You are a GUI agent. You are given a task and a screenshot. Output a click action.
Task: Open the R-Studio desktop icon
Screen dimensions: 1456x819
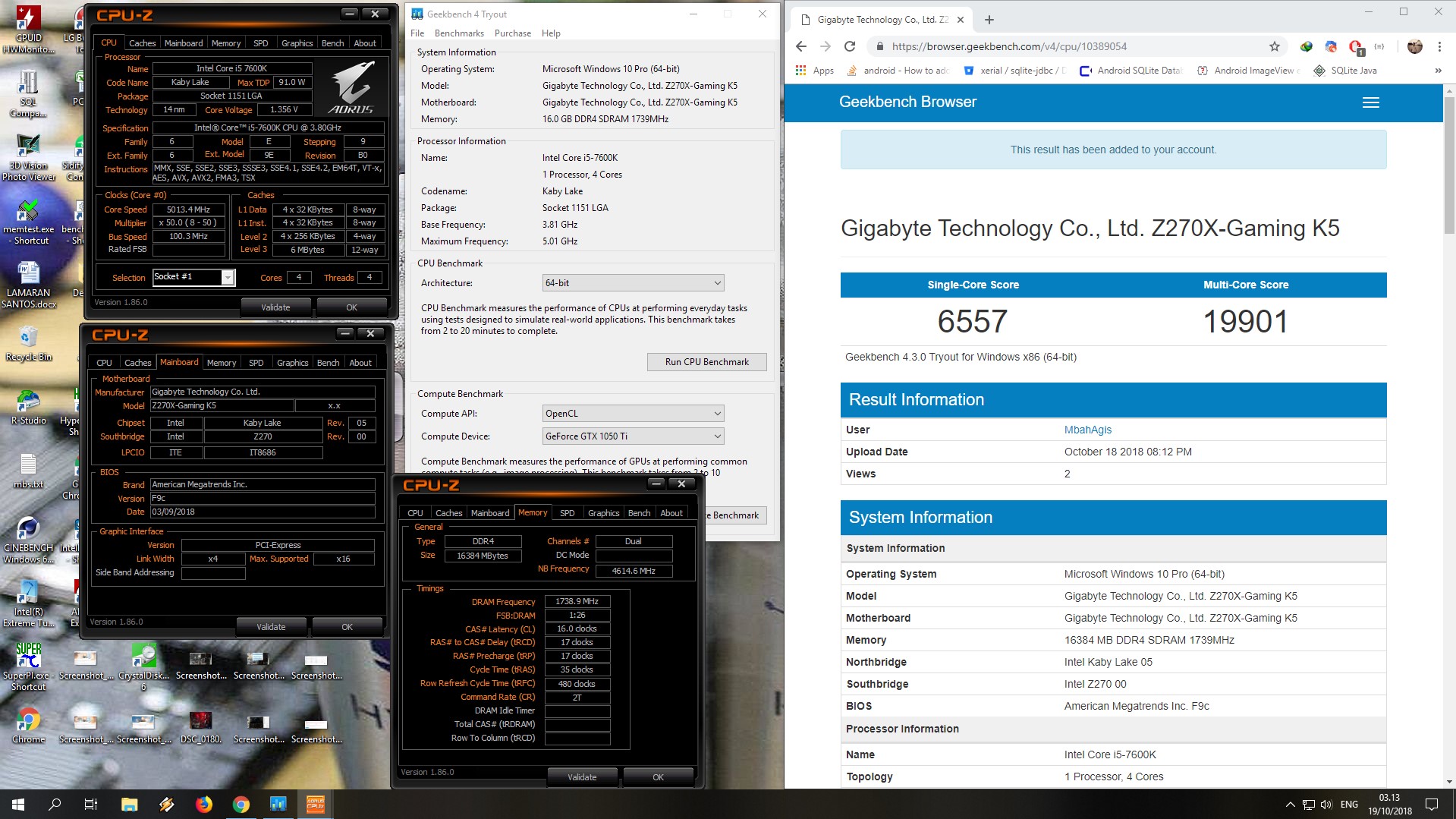[x=29, y=408]
